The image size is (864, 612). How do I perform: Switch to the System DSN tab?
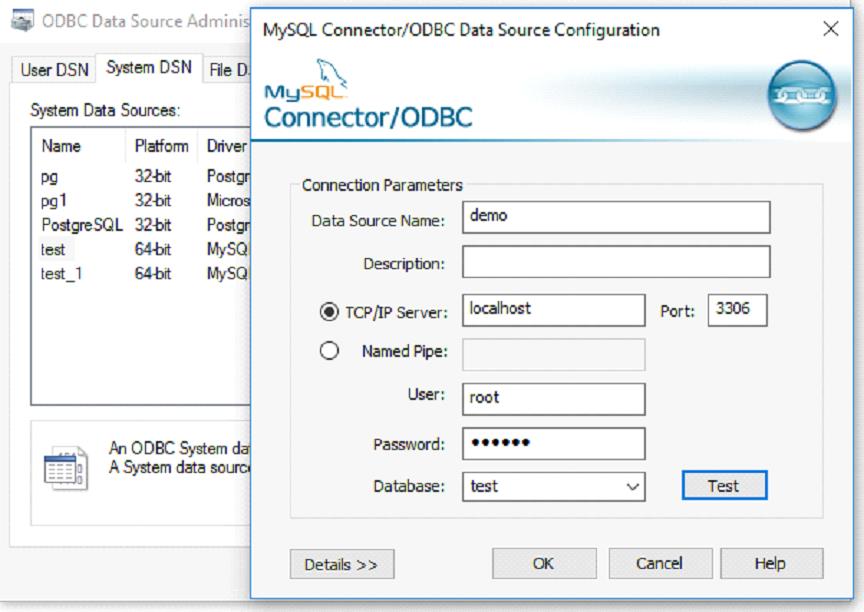click(149, 67)
